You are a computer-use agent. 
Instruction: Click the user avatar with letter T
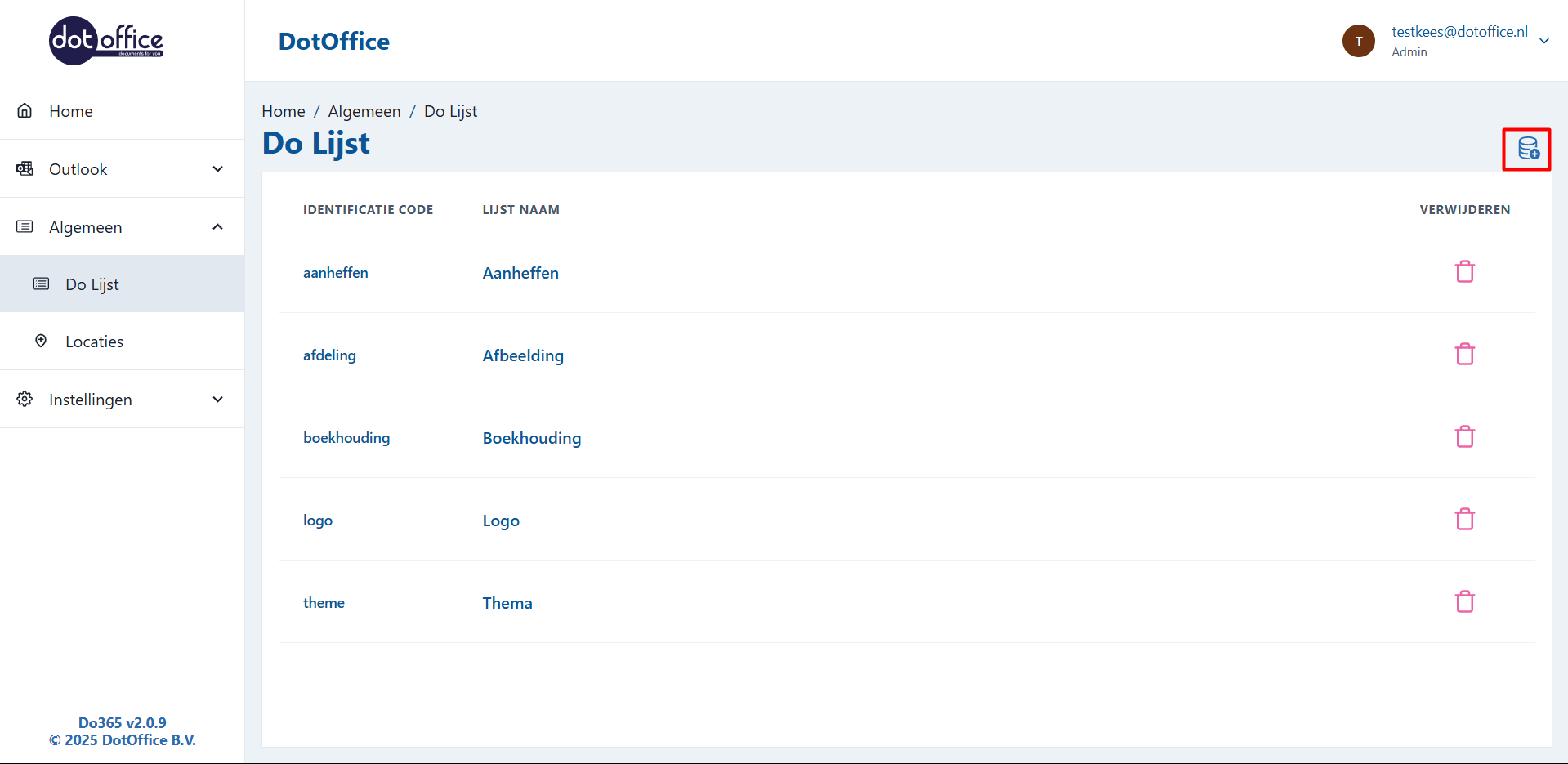point(1358,41)
